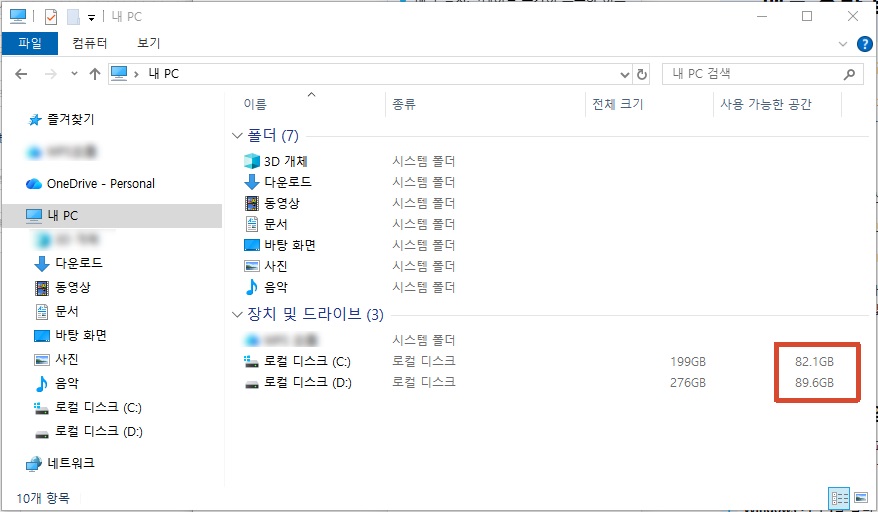Image resolution: width=878 pixels, height=512 pixels.
Task: Click 시스템 폴더 type text of 3D 개체 row
Action: pos(424,161)
